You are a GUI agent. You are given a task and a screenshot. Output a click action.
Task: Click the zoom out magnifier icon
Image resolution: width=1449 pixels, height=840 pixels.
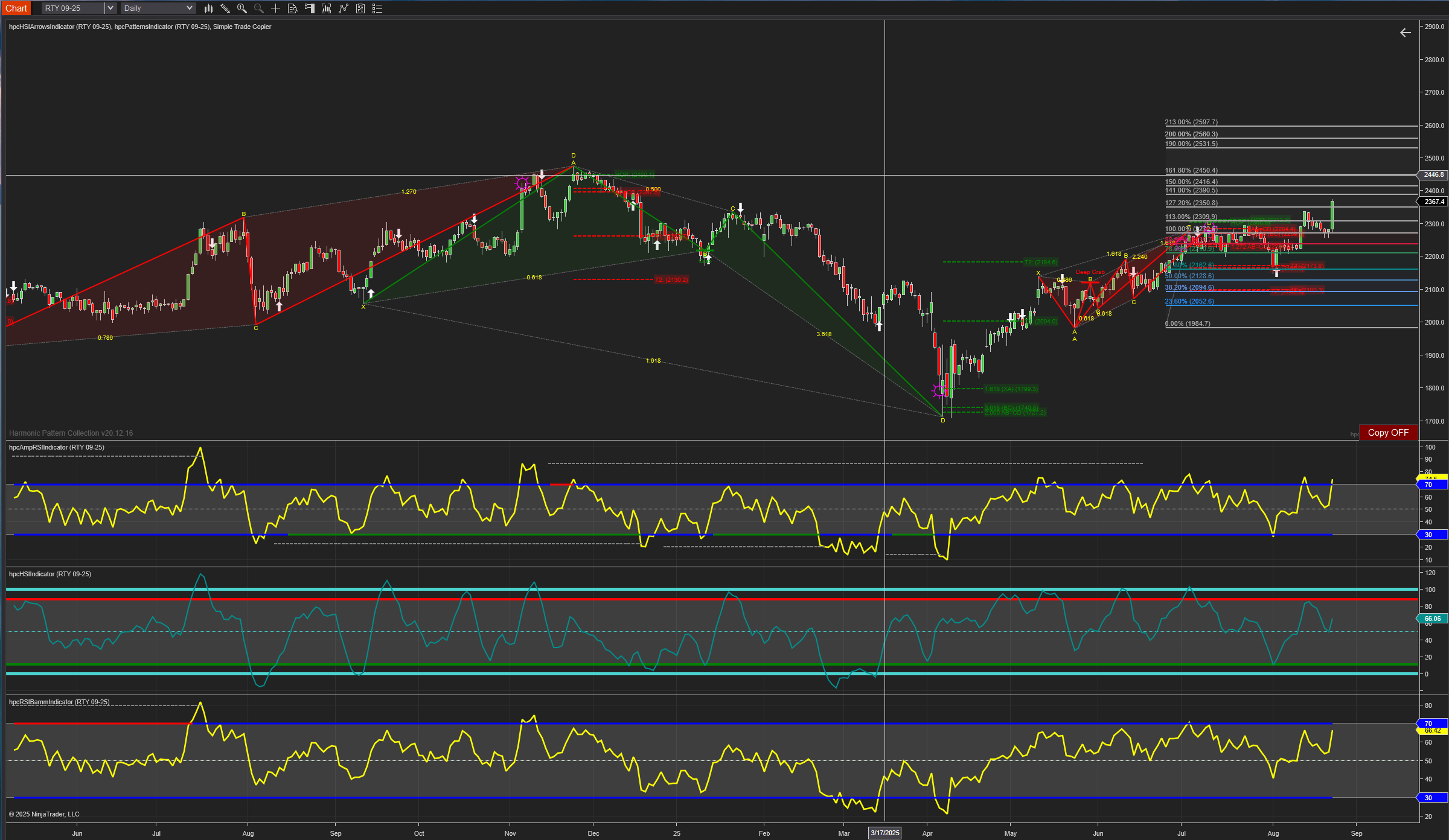point(259,8)
